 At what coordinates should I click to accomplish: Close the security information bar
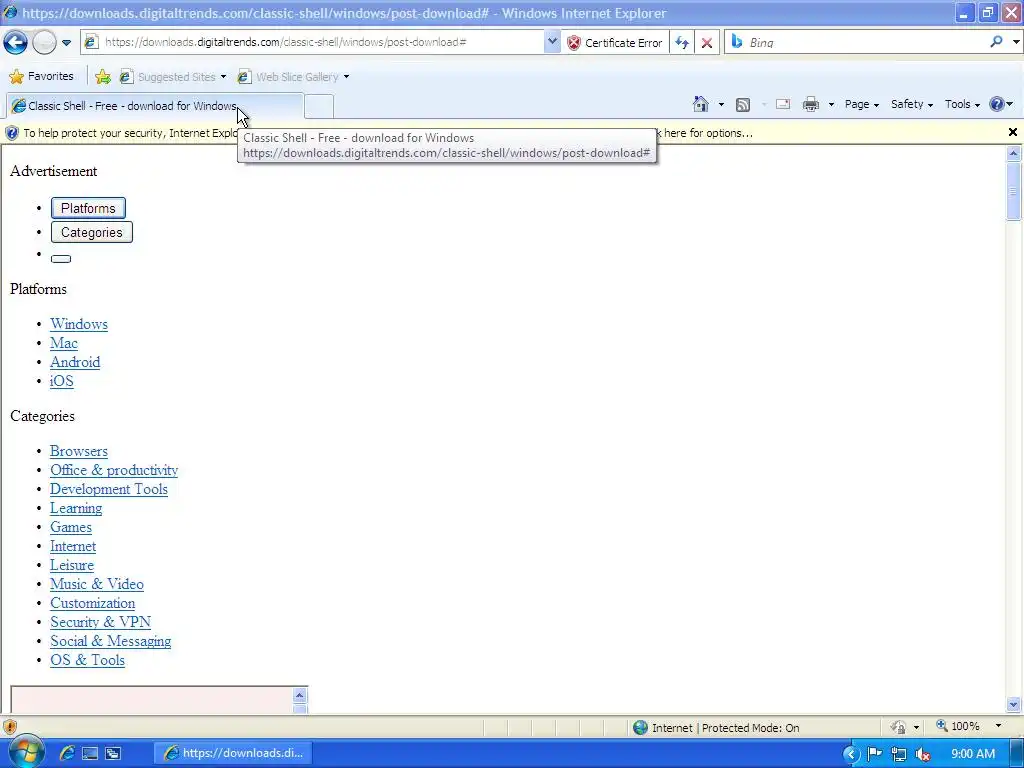(1013, 133)
